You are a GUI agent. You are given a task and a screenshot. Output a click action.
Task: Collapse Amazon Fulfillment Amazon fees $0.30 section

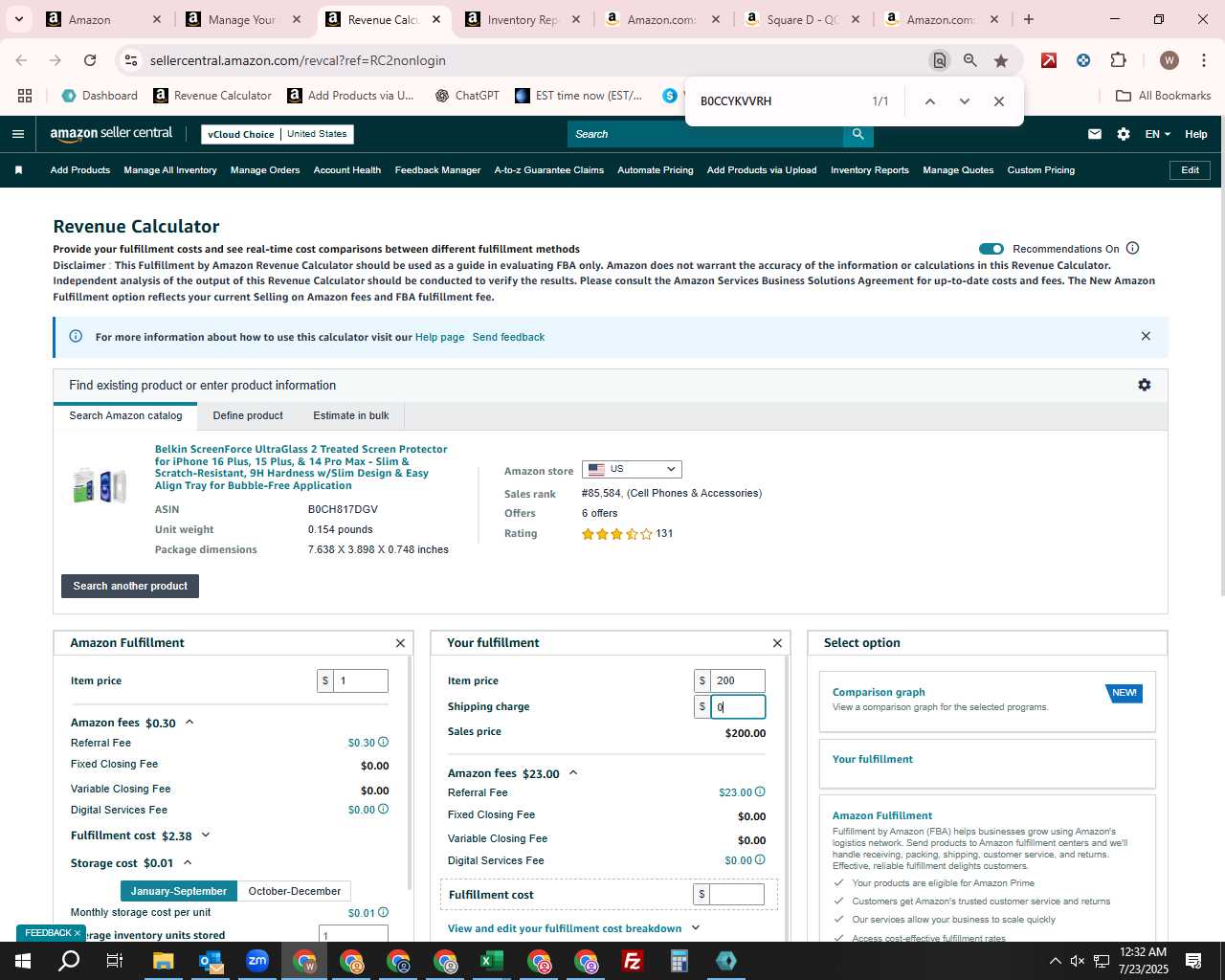pyautogui.click(x=189, y=723)
